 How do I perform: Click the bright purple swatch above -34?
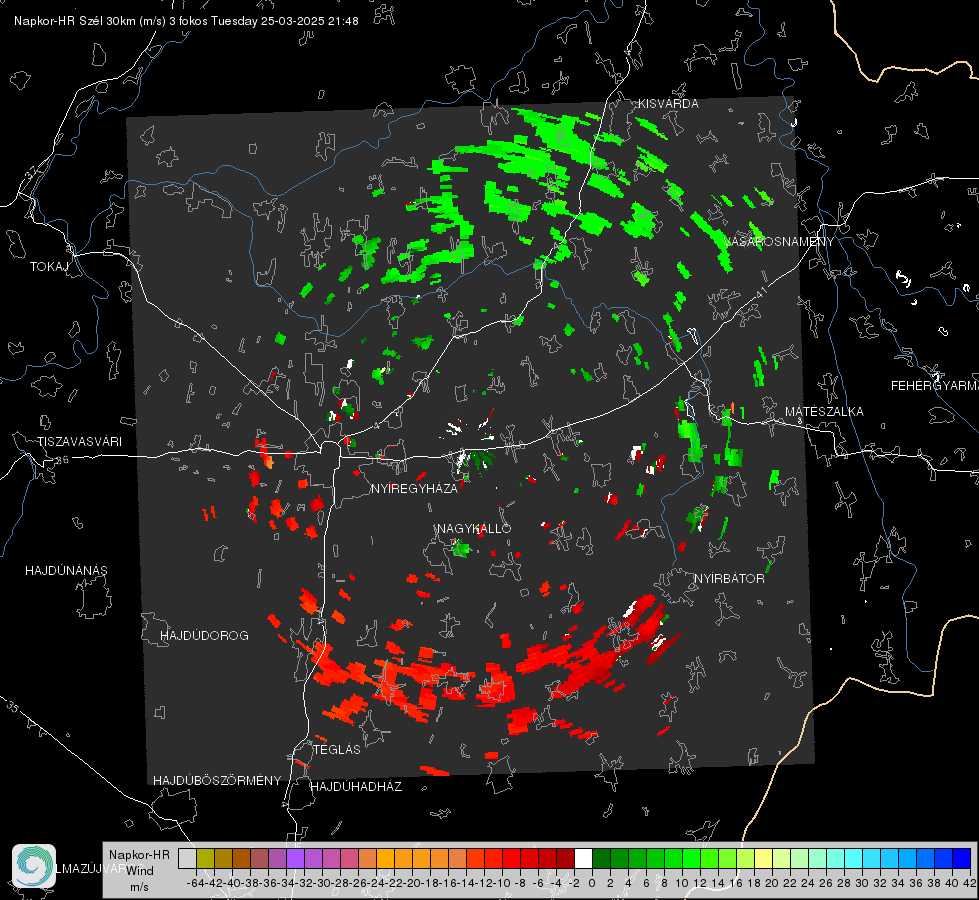click(x=295, y=858)
